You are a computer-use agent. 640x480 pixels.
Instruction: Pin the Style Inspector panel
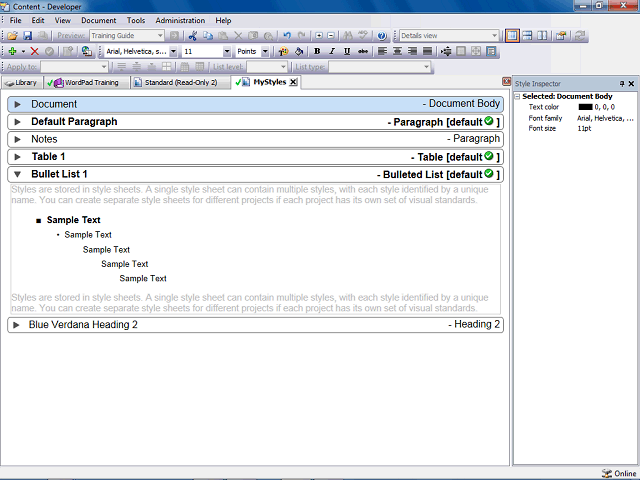point(622,84)
